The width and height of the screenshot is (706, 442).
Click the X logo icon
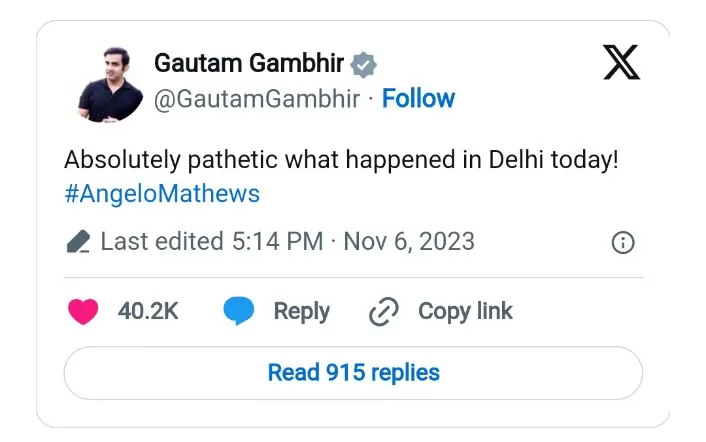[x=621, y=63]
